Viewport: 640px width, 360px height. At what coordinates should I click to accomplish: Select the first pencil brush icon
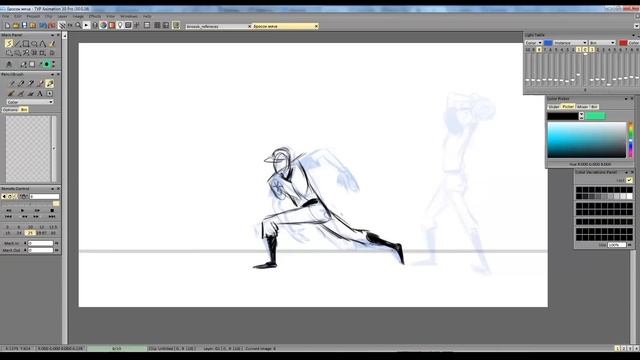pyautogui.click(x=11, y=84)
